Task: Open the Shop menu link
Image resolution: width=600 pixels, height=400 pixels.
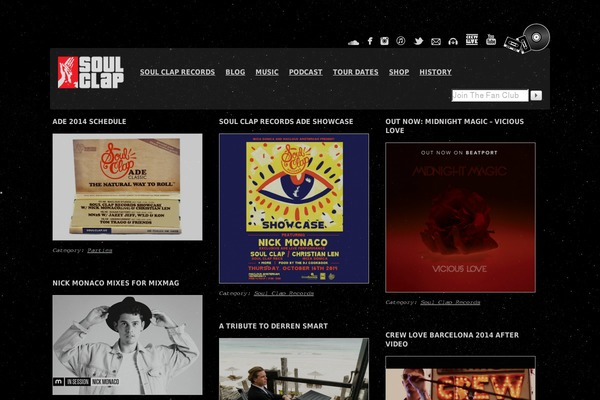Action: (399, 72)
